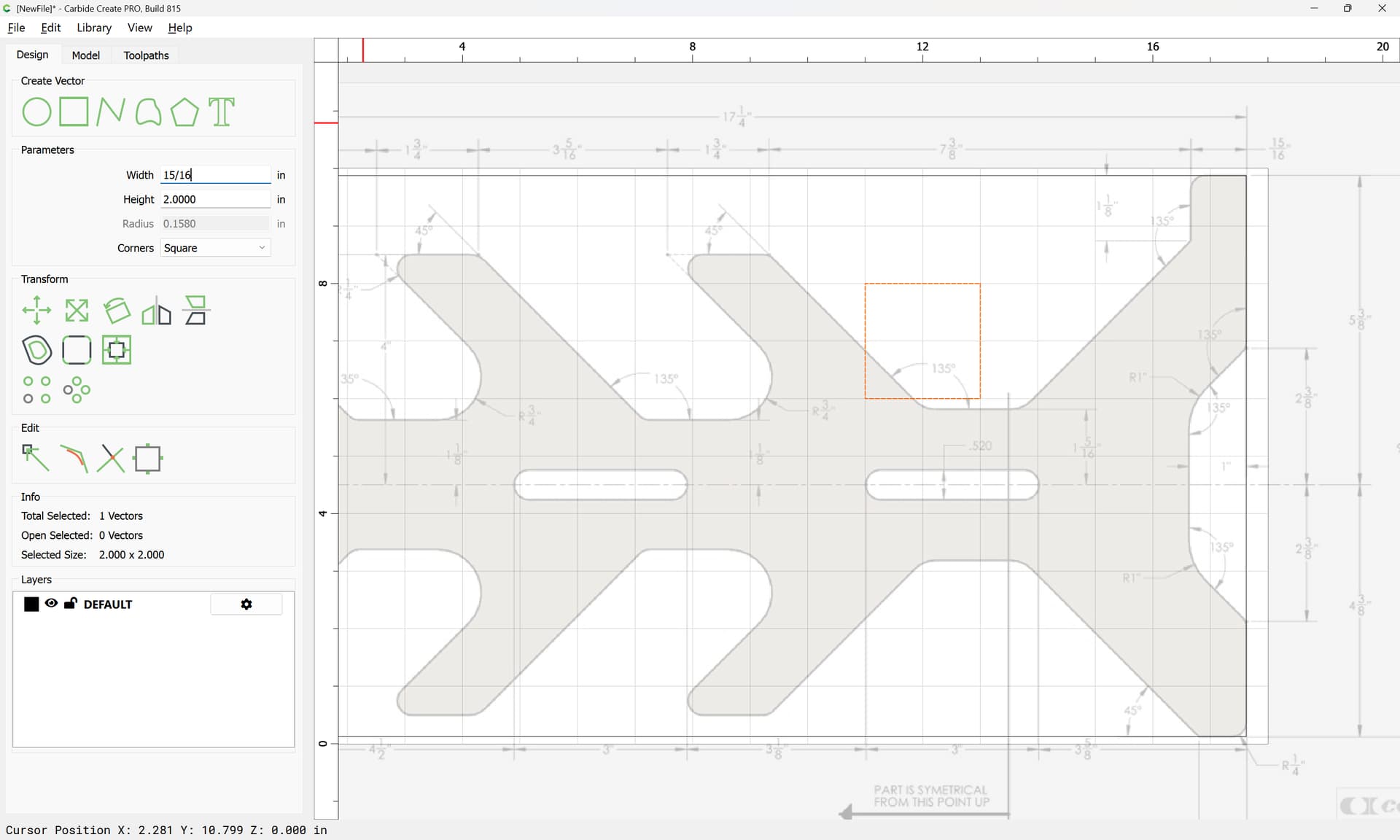This screenshot has height=840, width=1400.
Task: Click the Width input field
Action: point(215,175)
